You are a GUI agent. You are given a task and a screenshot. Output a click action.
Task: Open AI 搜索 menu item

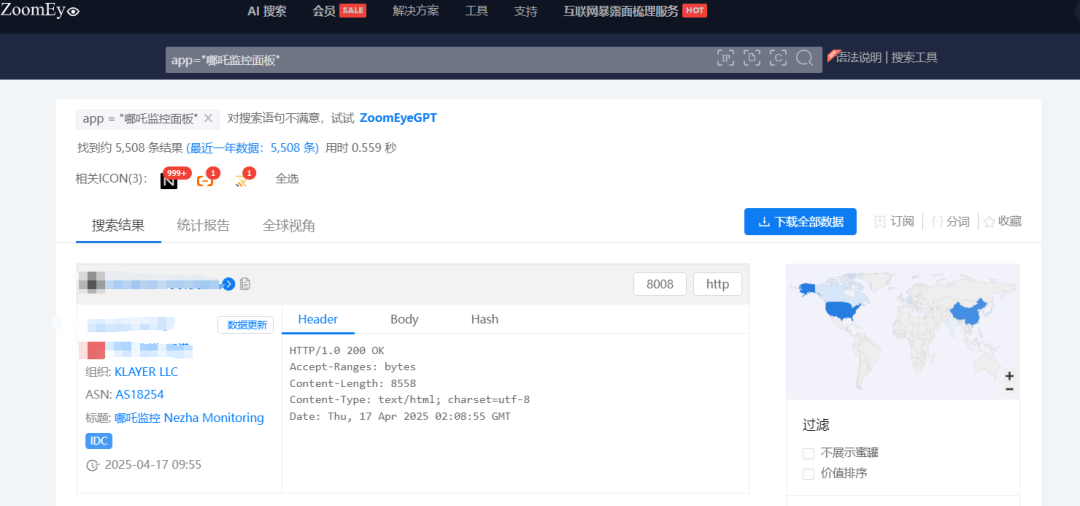(x=267, y=11)
